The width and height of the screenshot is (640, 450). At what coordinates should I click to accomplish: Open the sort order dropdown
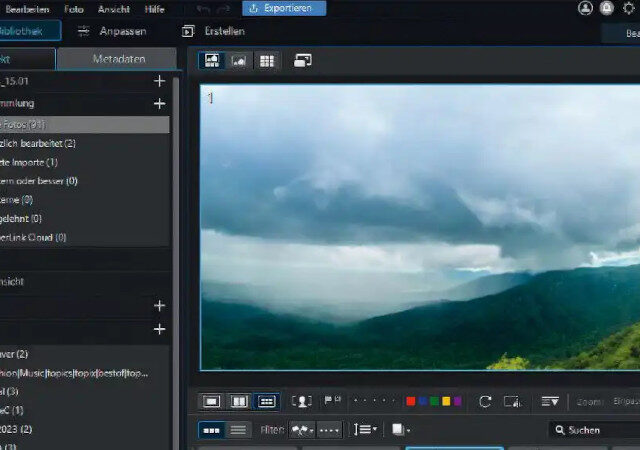coord(365,430)
